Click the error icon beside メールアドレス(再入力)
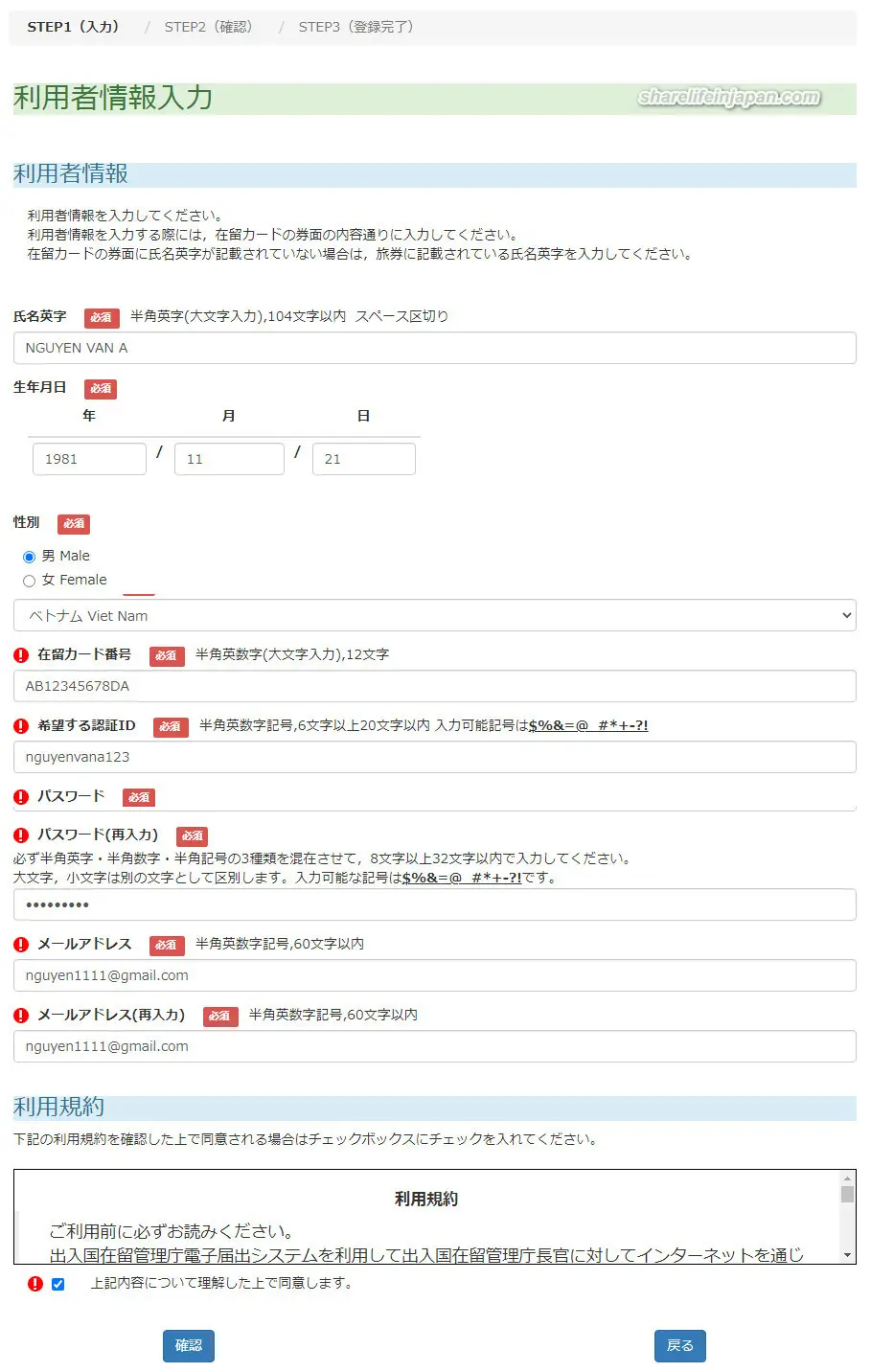 [21, 1016]
